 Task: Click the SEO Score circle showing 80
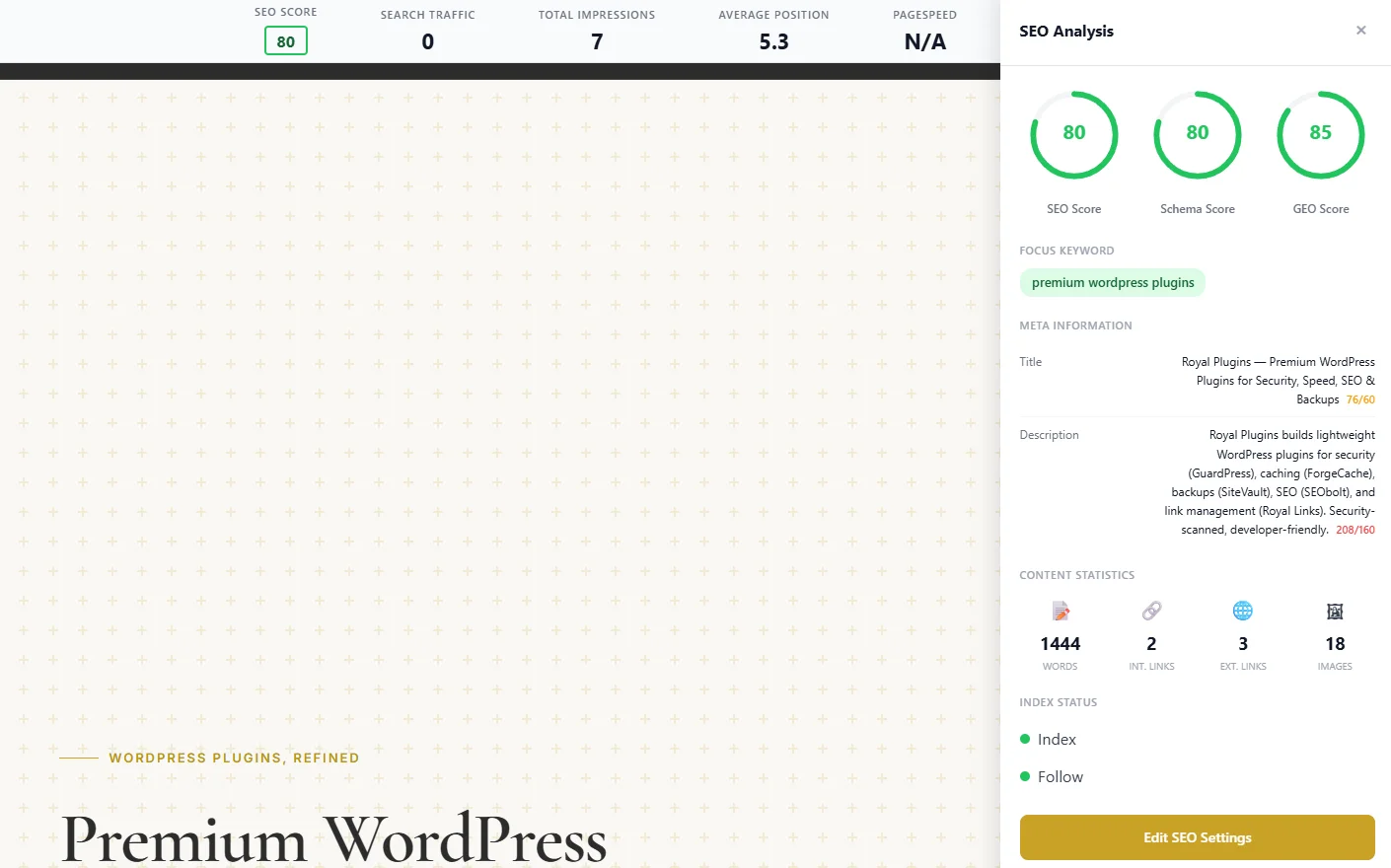pos(1073,134)
